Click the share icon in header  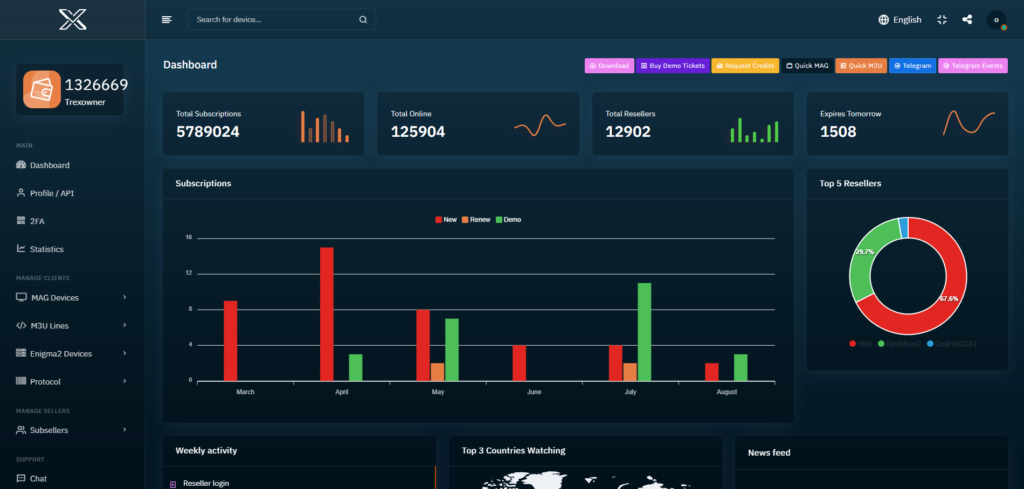pos(967,19)
